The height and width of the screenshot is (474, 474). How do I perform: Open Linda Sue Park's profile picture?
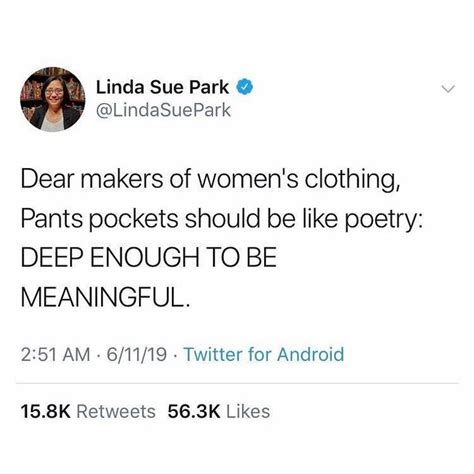coord(53,99)
